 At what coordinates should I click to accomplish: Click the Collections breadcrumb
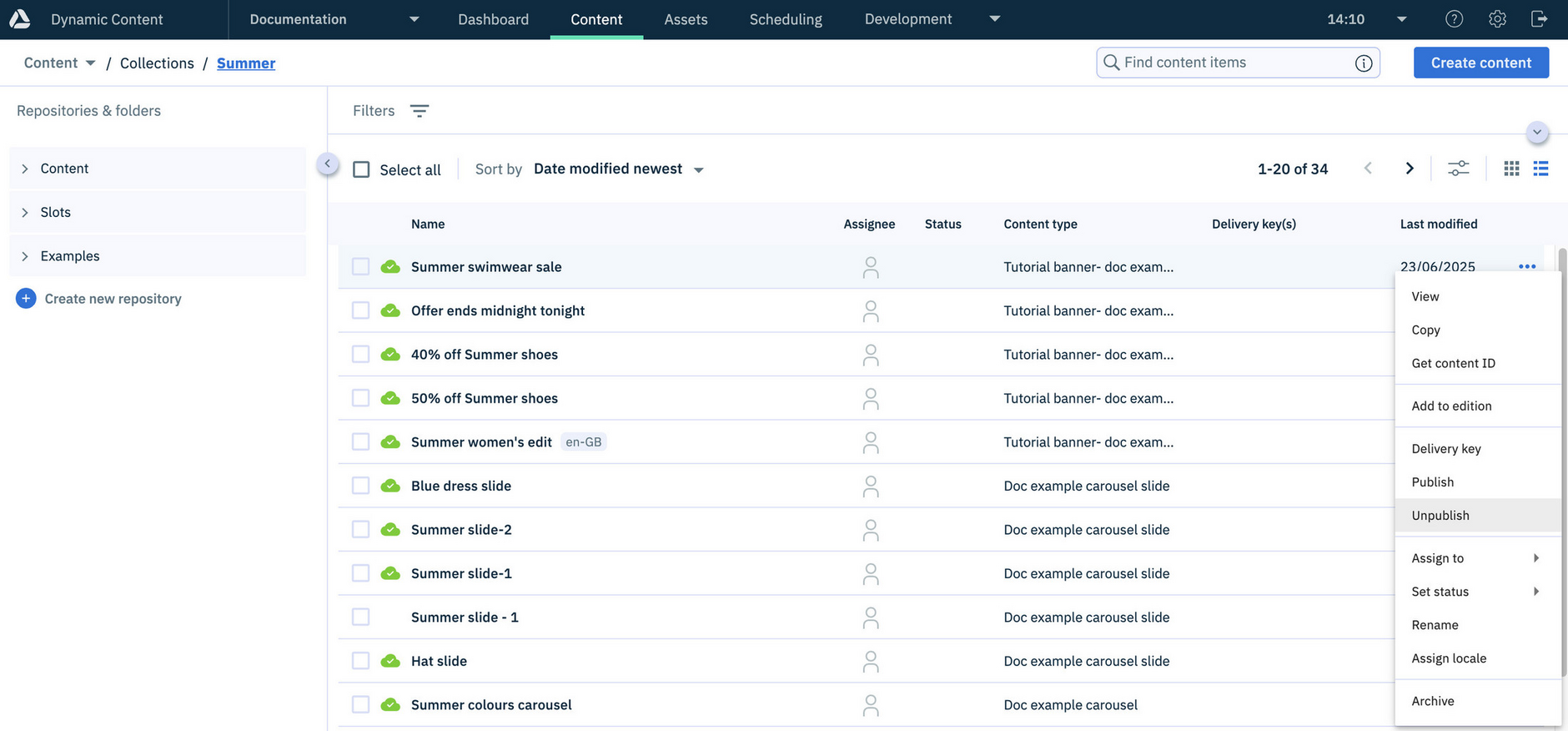pos(157,63)
